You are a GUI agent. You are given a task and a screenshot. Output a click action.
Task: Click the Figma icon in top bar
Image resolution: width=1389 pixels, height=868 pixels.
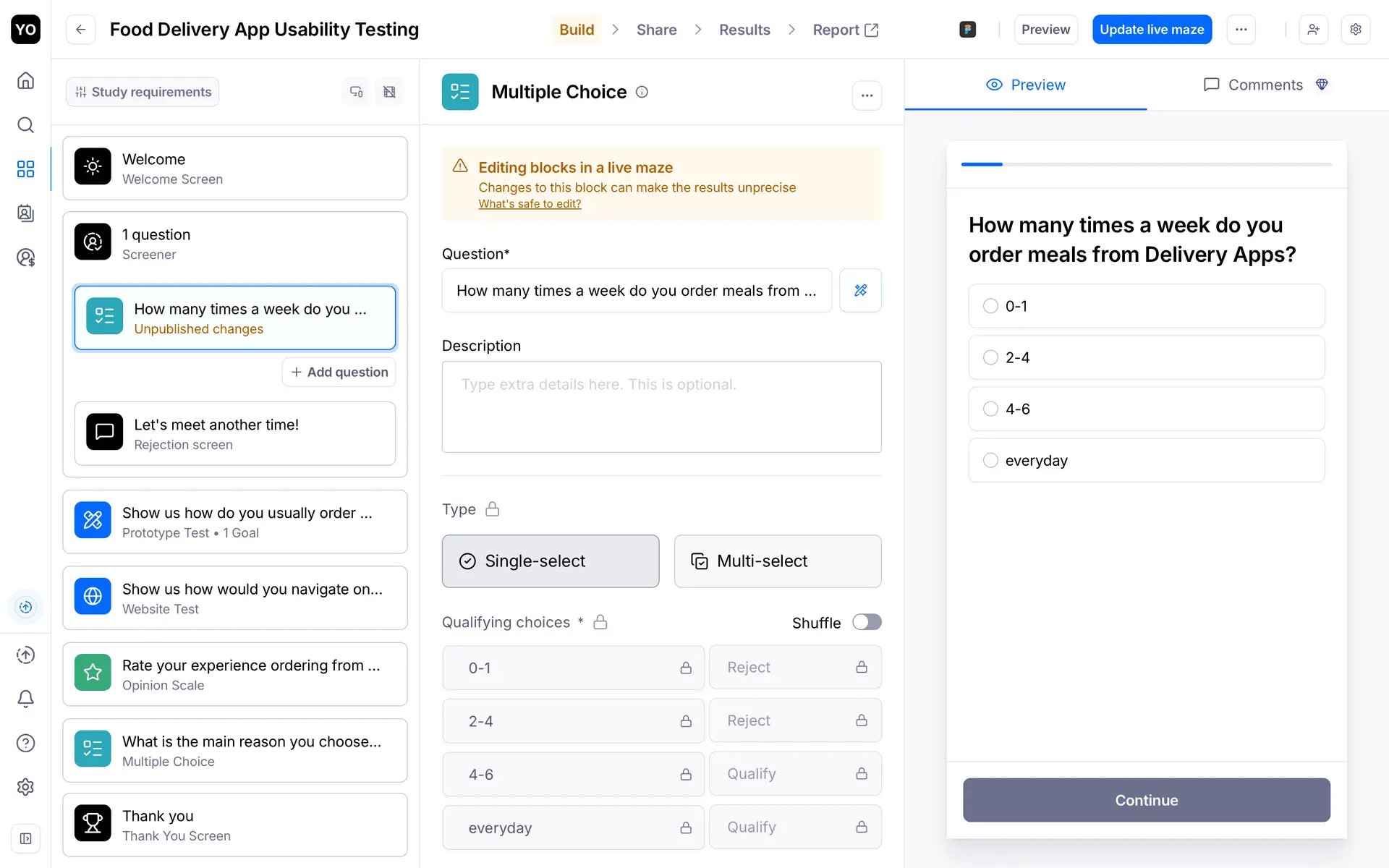tap(967, 30)
